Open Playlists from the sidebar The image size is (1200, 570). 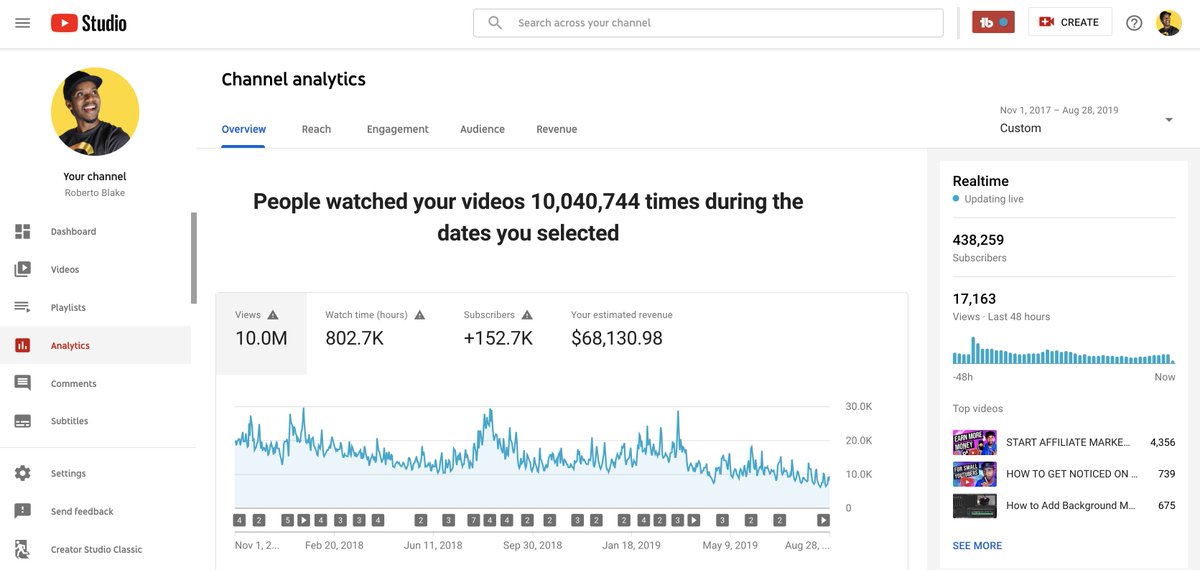tap(95, 308)
